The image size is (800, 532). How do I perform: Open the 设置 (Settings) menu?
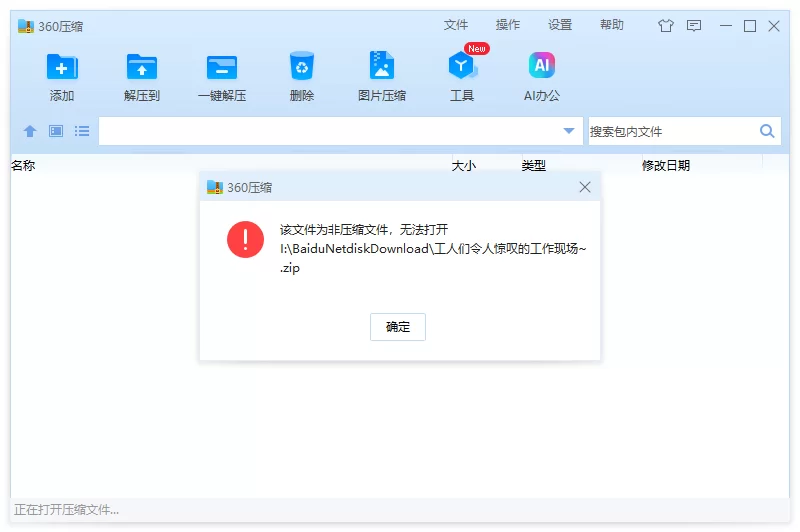[x=560, y=25]
